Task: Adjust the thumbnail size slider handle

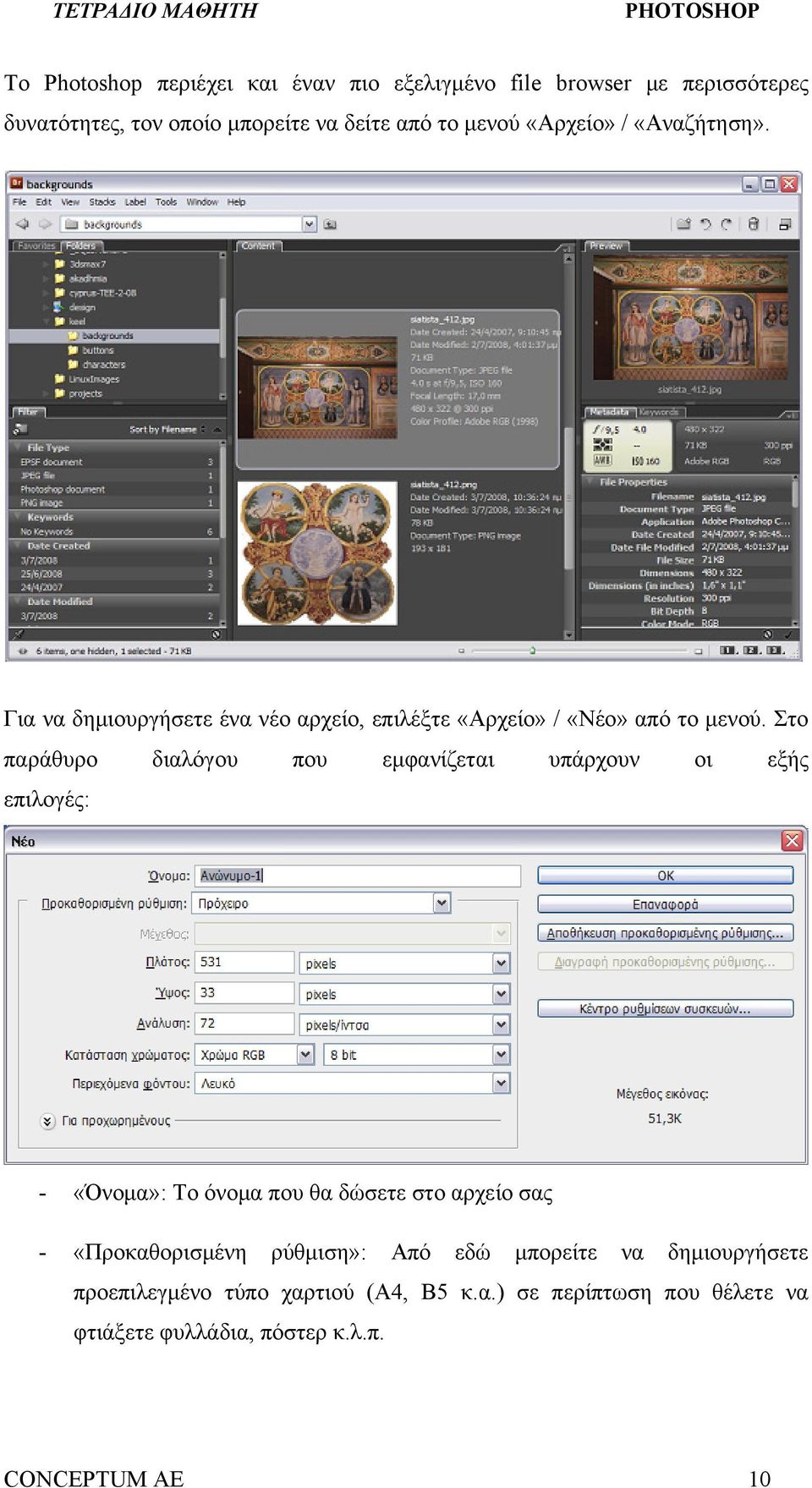Action: point(532,651)
